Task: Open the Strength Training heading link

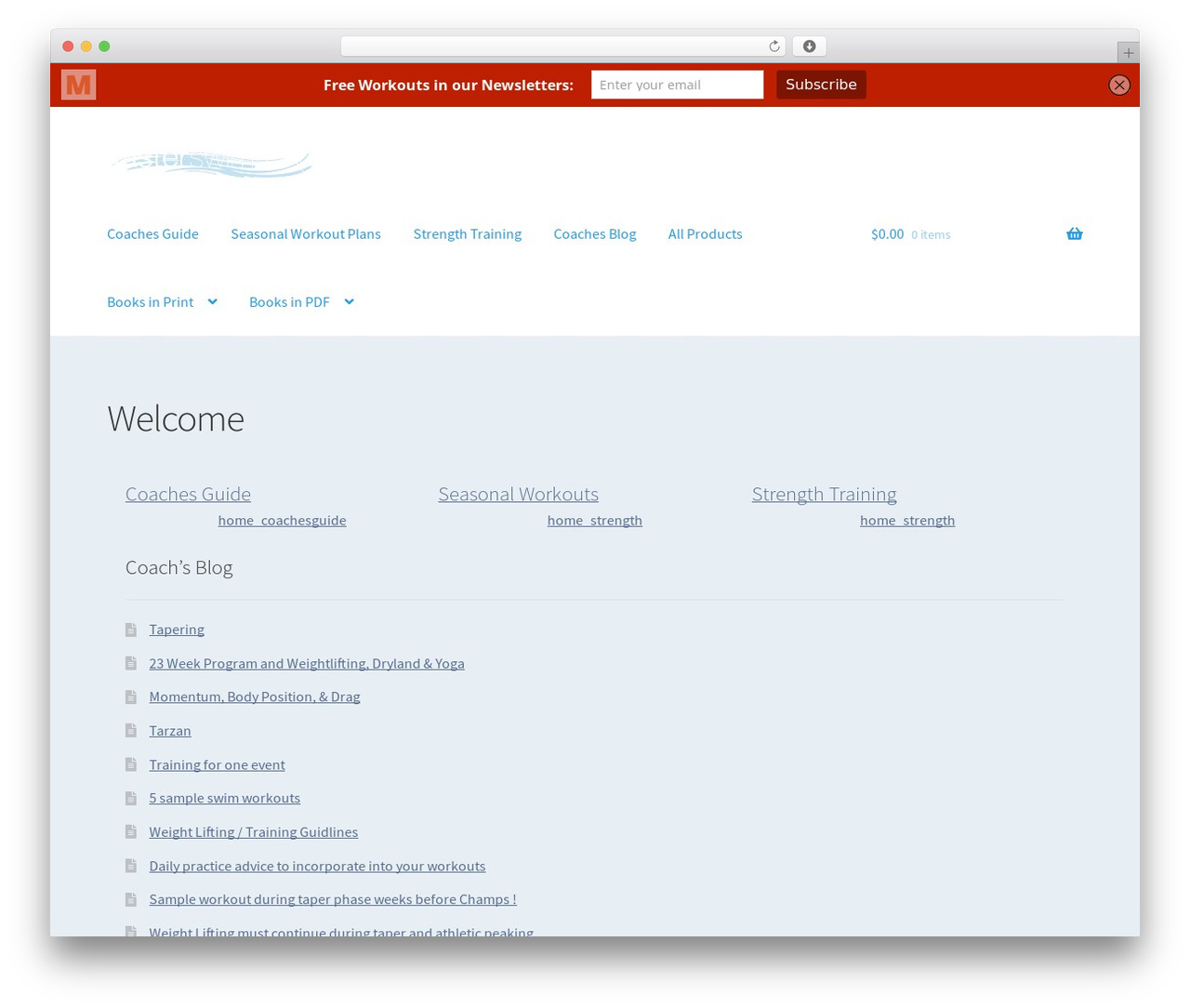Action: 824,494
